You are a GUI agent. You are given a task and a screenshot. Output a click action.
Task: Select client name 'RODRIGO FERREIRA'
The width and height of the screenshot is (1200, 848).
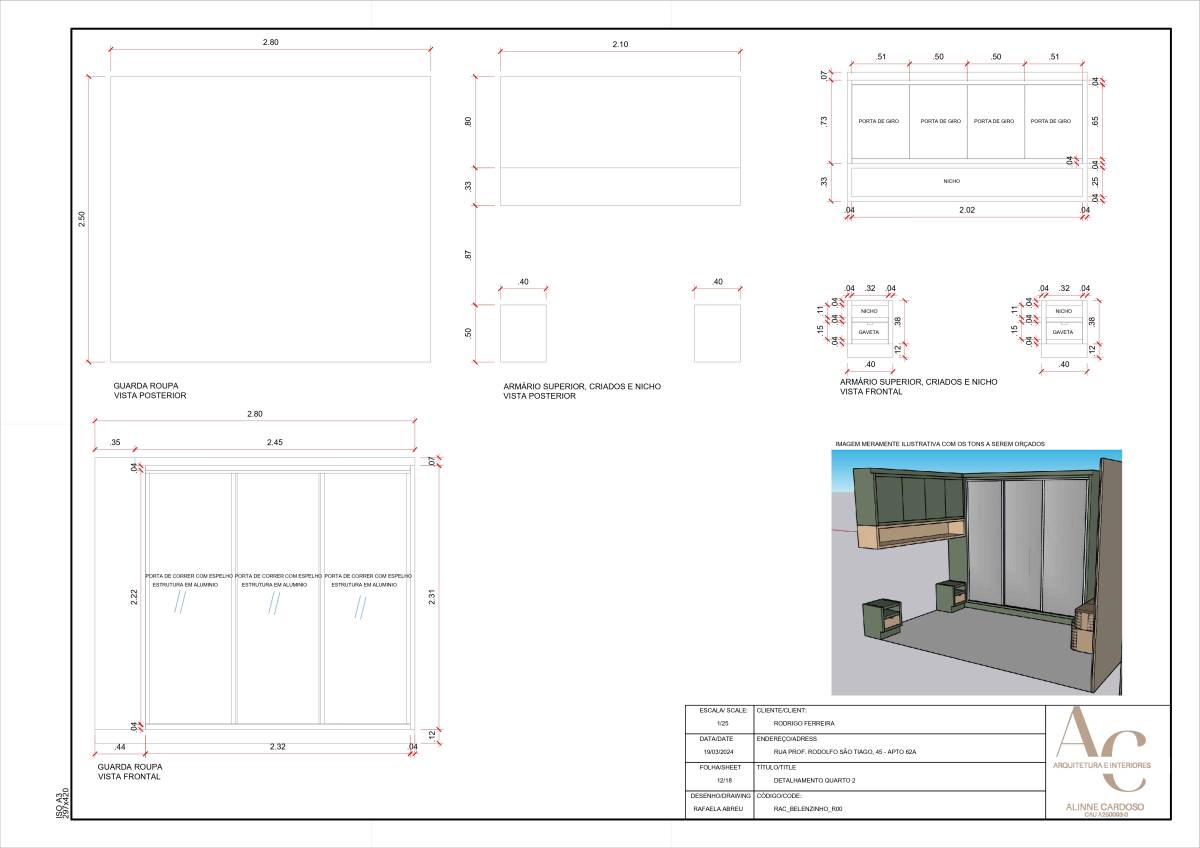tap(804, 723)
